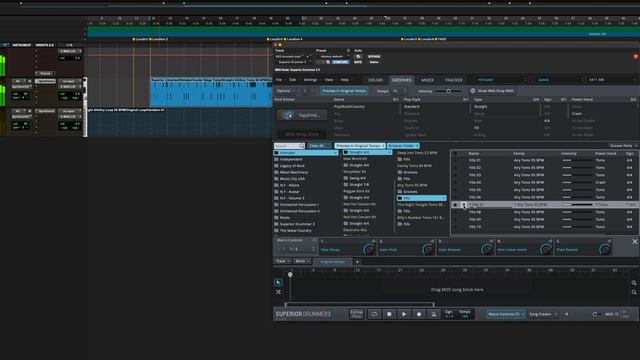Enable Preview in Original Tempo button
This screenshot has width=640, height=360.
click(x=344, y=91)
